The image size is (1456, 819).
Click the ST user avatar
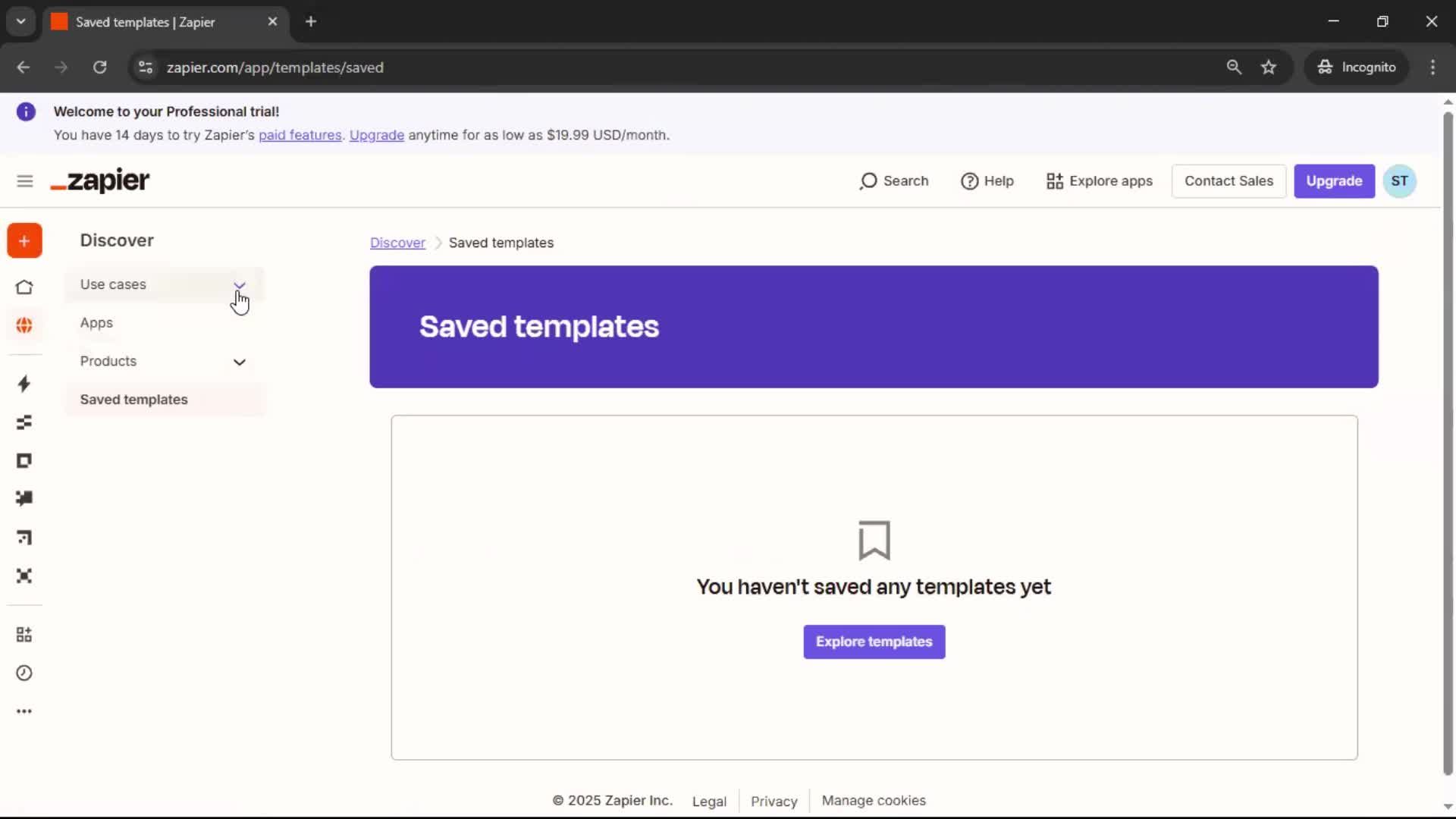coord(1400,181)
